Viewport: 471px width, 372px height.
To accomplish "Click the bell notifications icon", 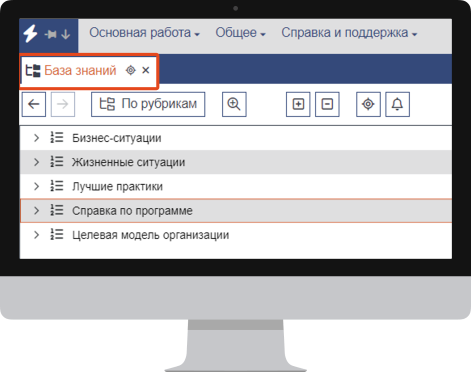I will click(x=397, y=104).
